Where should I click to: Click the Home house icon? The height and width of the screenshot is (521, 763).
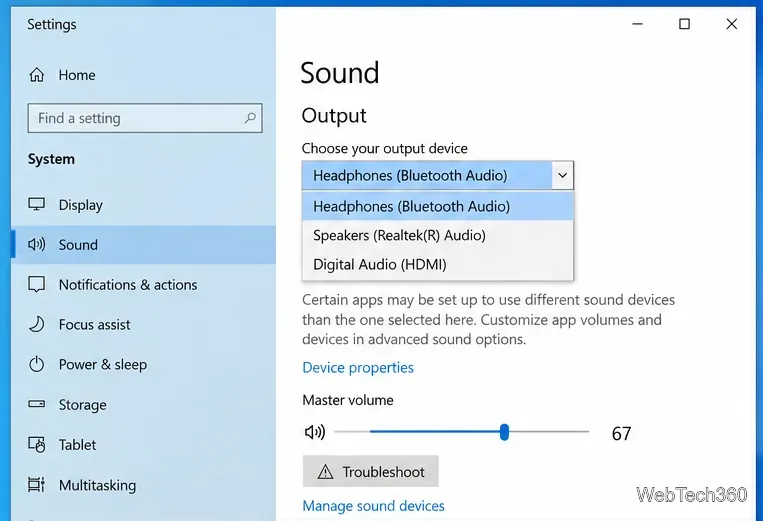[36, 75]
